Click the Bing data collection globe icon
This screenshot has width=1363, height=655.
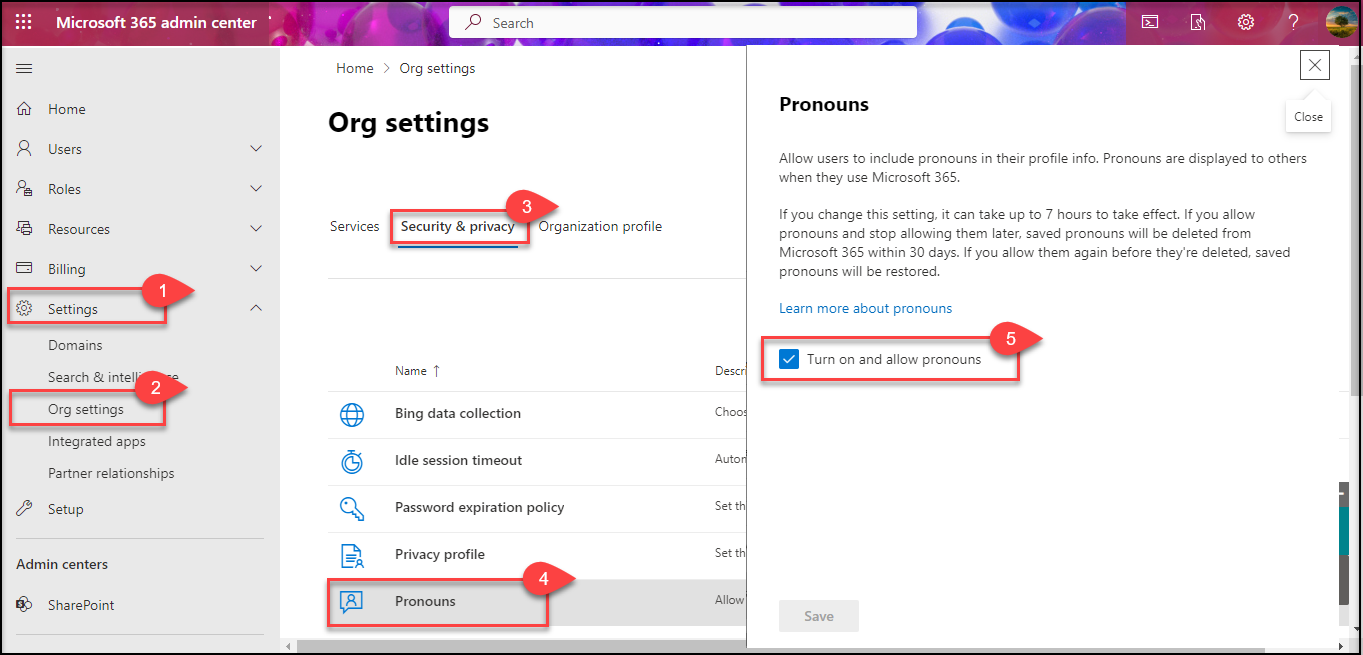click(x=352, y=414)
